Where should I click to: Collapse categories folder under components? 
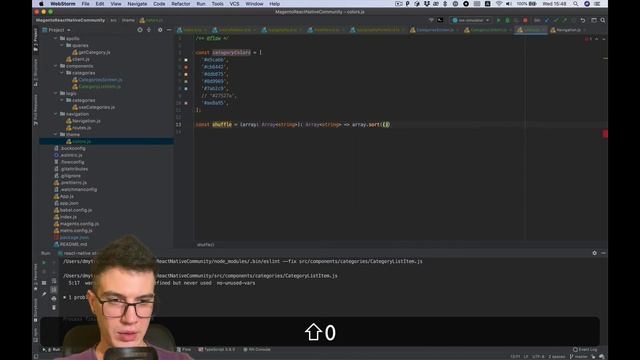pyautogui.click(x=62, y=73)
